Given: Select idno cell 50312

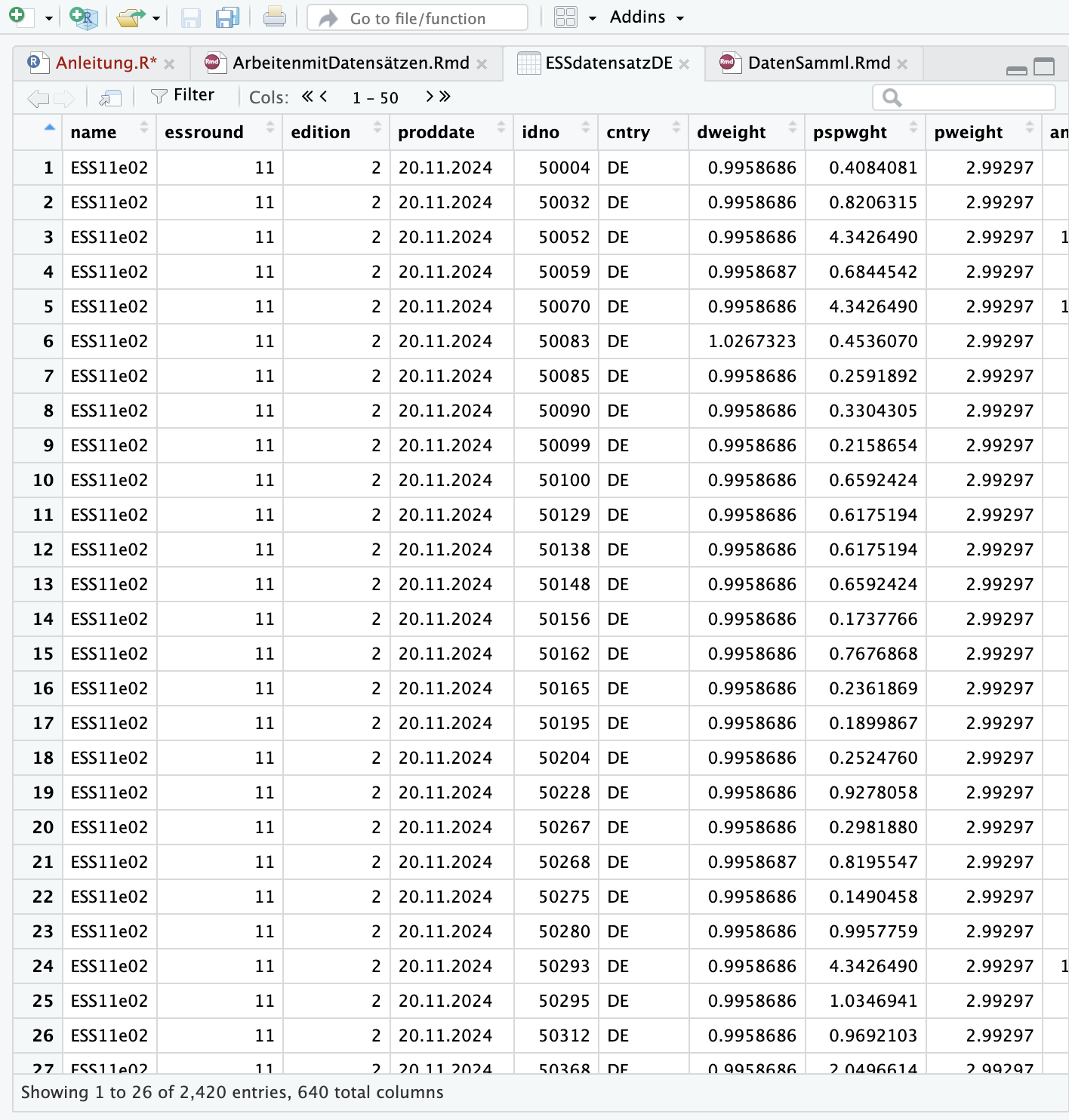Looking at the screenshot, I should (x=556, y=1035).
